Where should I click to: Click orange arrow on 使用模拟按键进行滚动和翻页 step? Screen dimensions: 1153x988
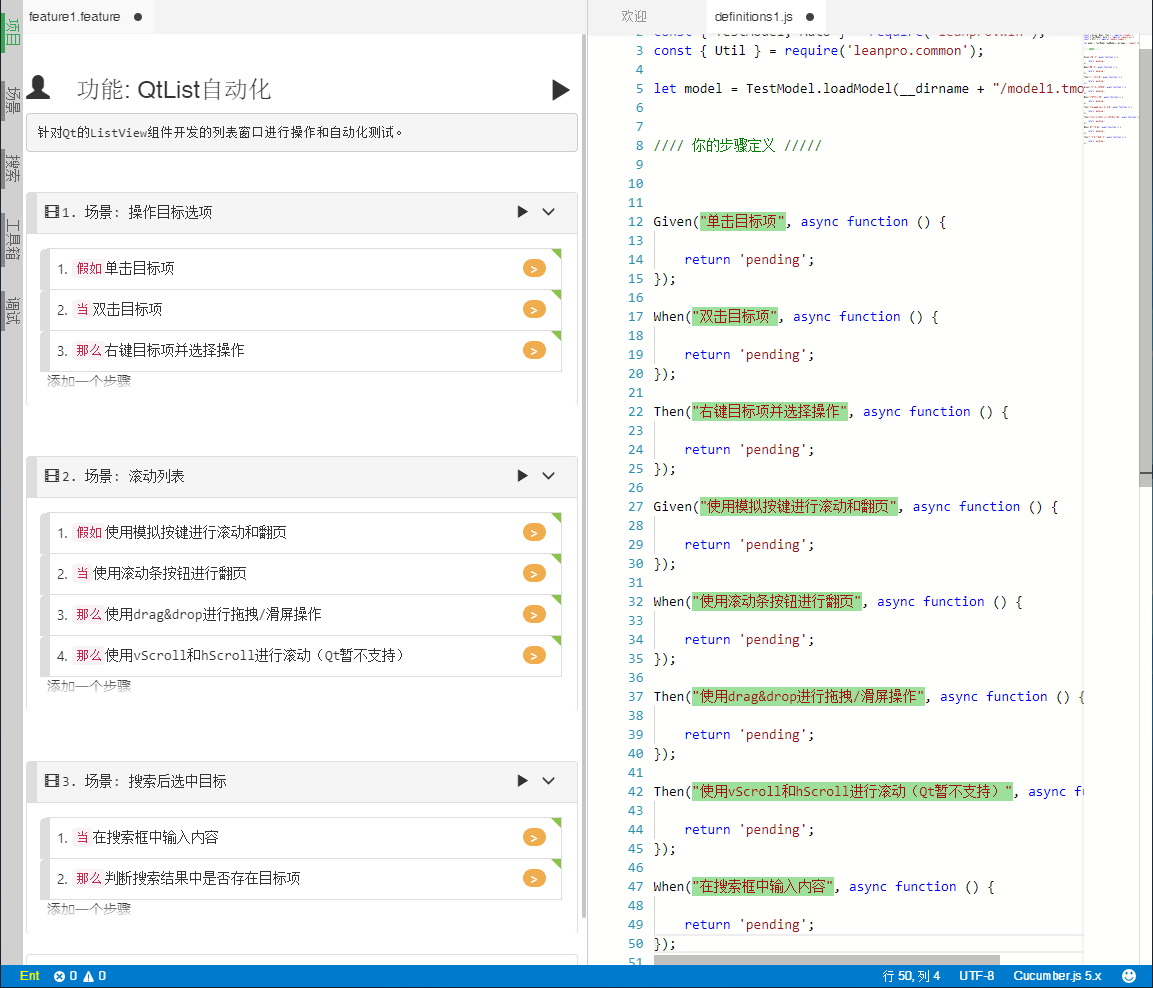535,532
